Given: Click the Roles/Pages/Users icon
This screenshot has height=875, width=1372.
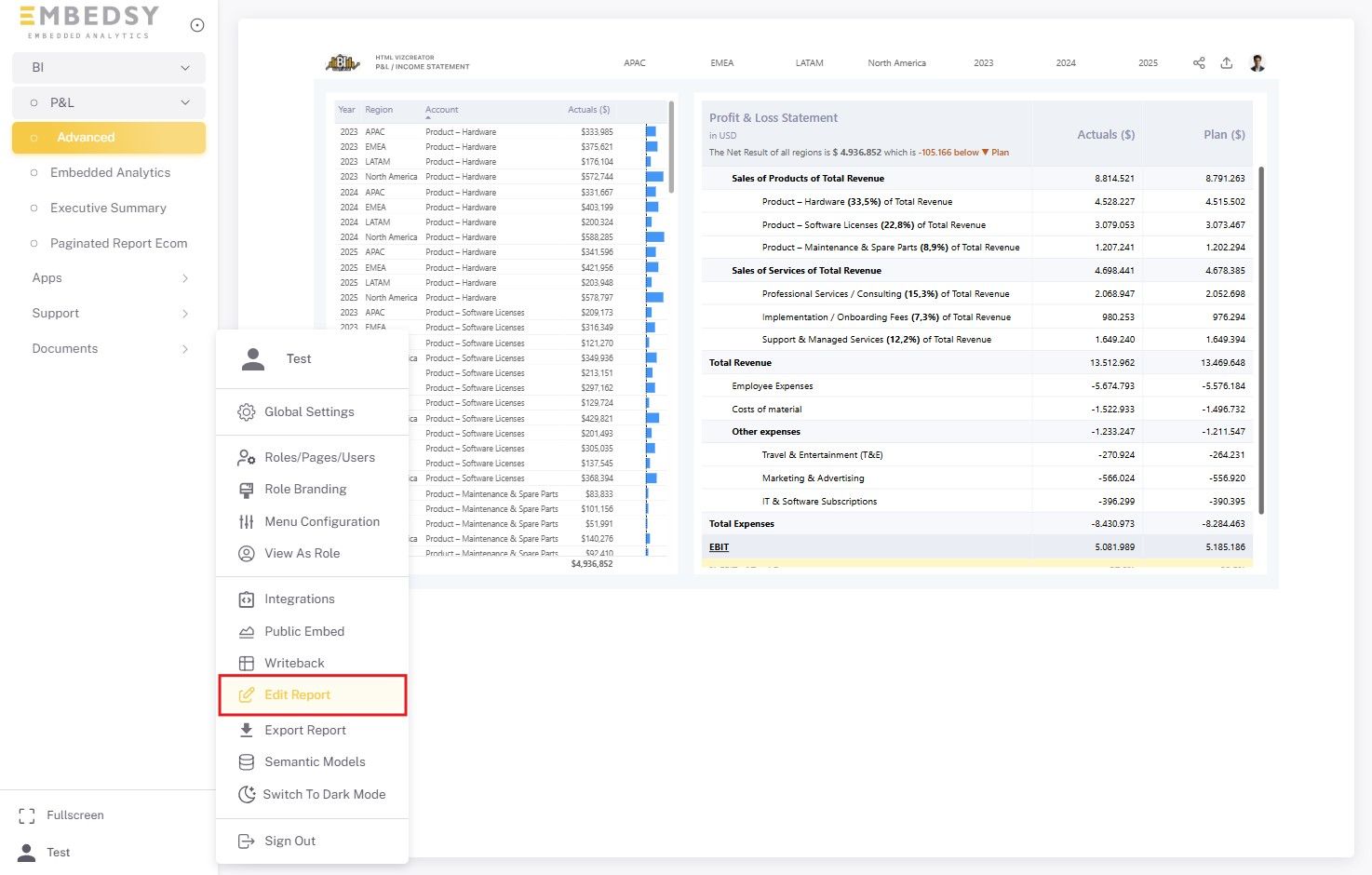Looking at the screenshot, I should click(x=247, y=458).
